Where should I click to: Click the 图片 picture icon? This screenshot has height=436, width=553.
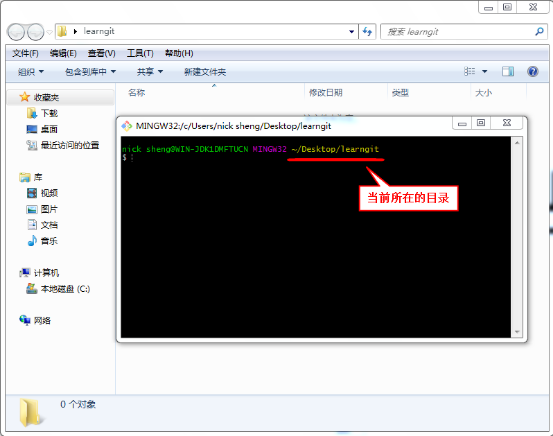(32, 209)
